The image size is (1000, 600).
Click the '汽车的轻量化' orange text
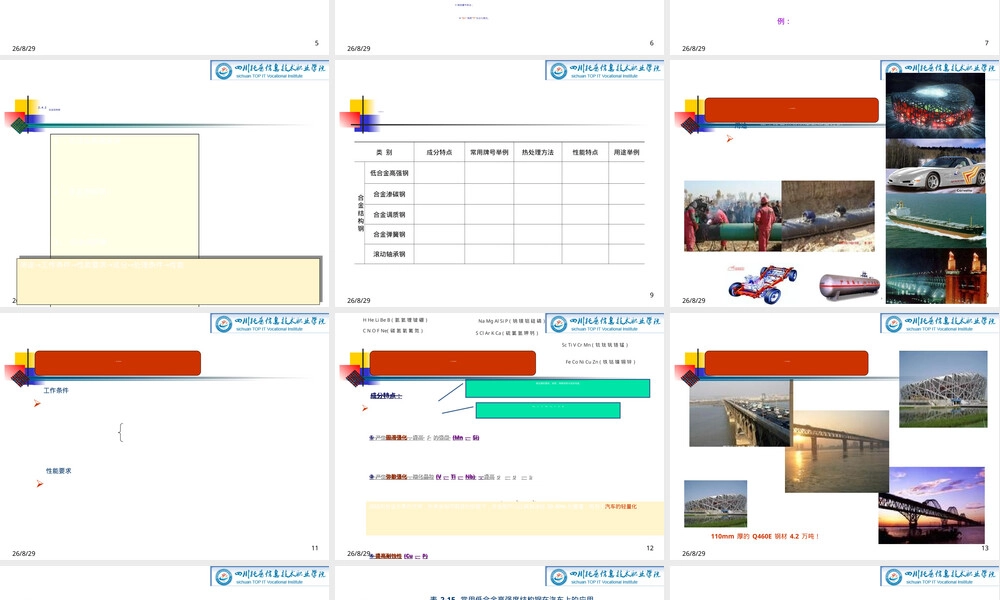pyautogui.click(x=621, y=506)
